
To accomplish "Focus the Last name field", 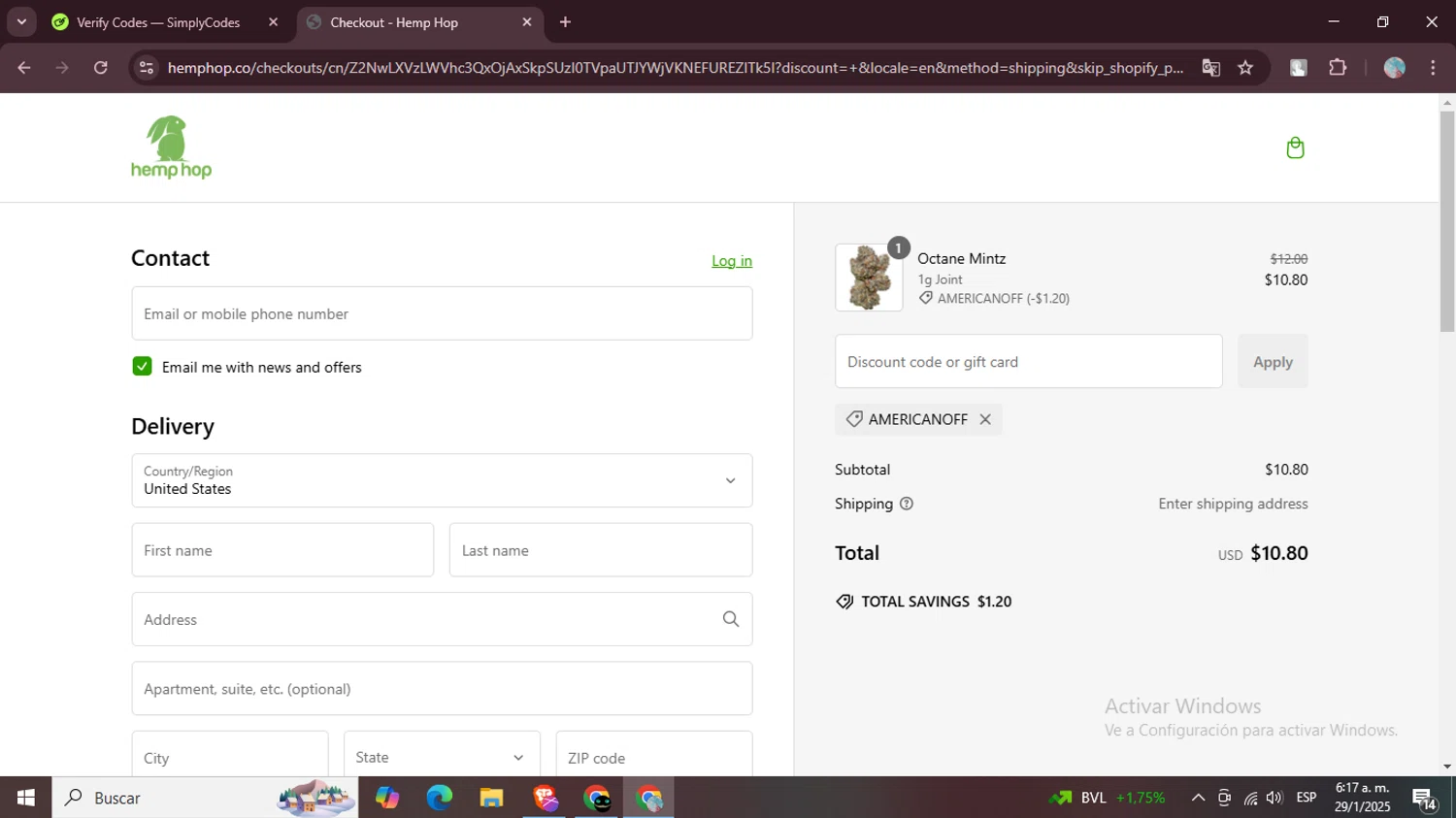I will (601, 550).
